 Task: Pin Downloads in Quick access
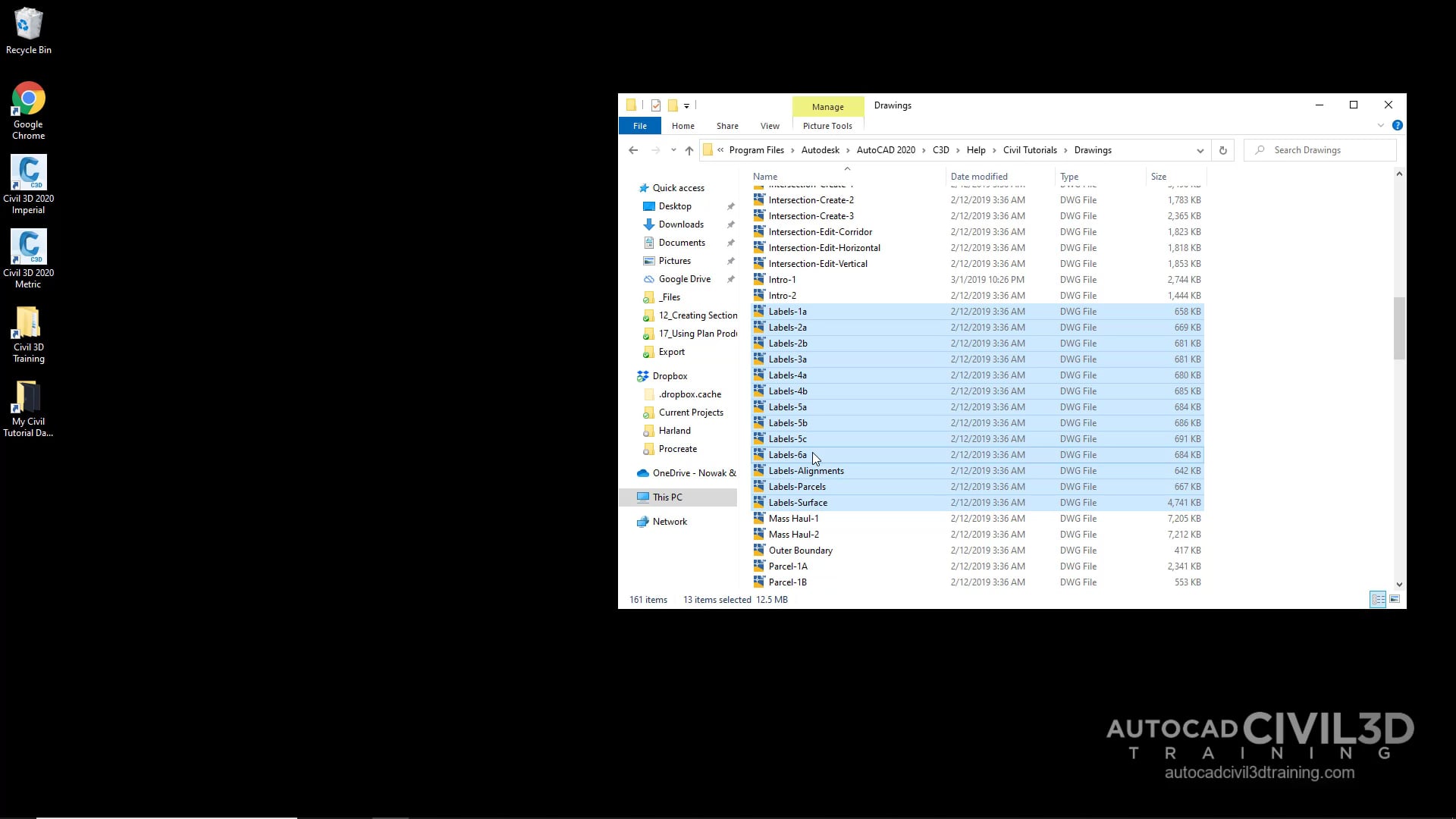[x=730, y=224]
